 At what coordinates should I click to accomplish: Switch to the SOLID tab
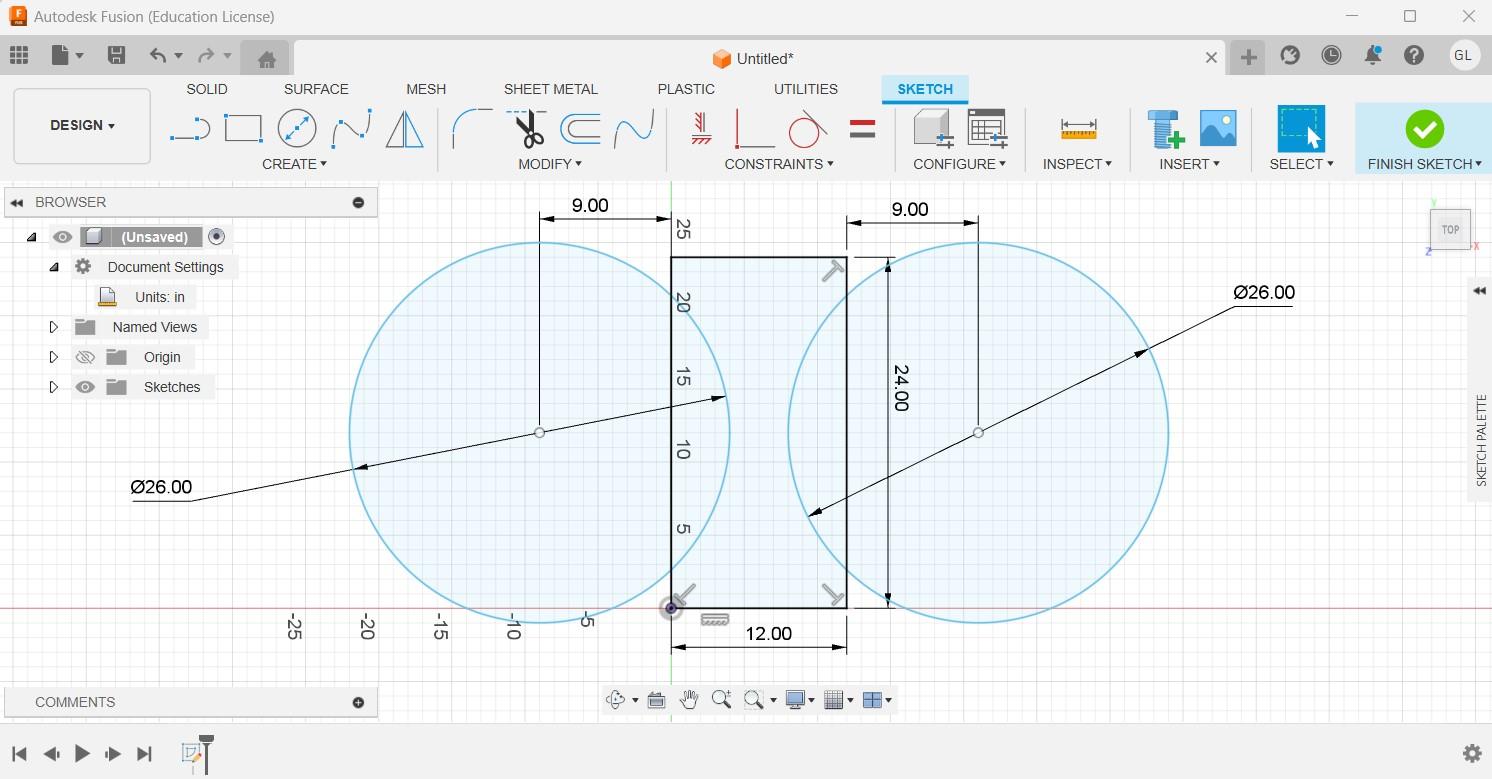207,89
